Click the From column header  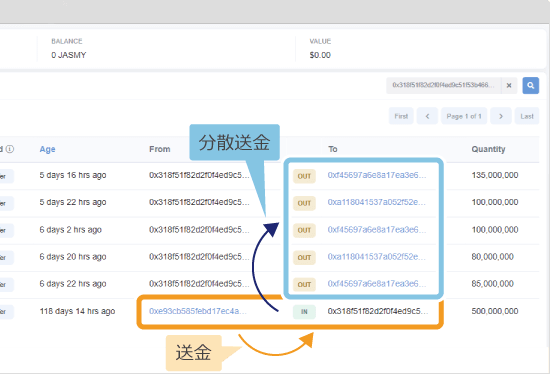point(160,149)
